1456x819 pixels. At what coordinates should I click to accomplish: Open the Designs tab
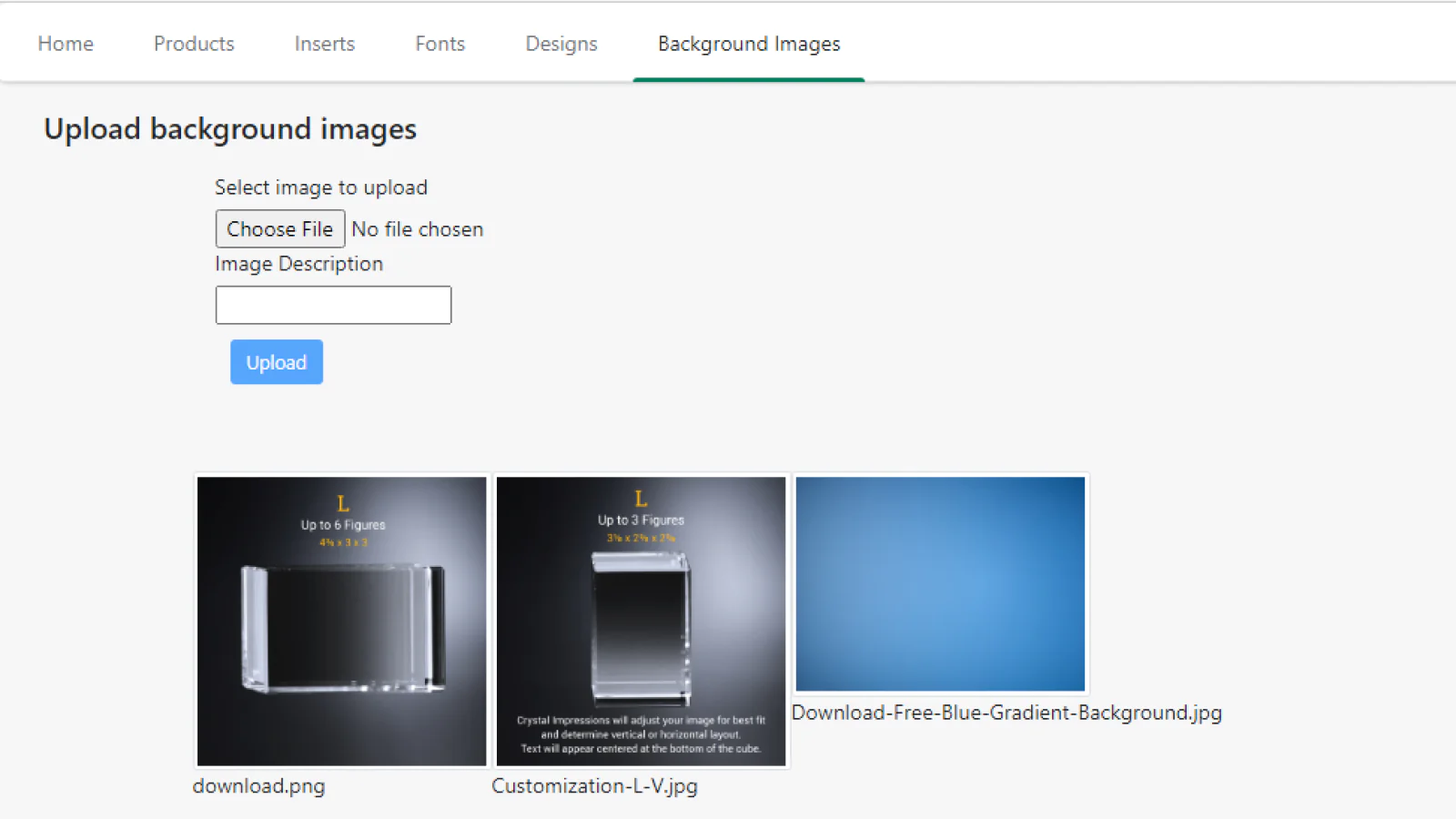pos(561,44)
